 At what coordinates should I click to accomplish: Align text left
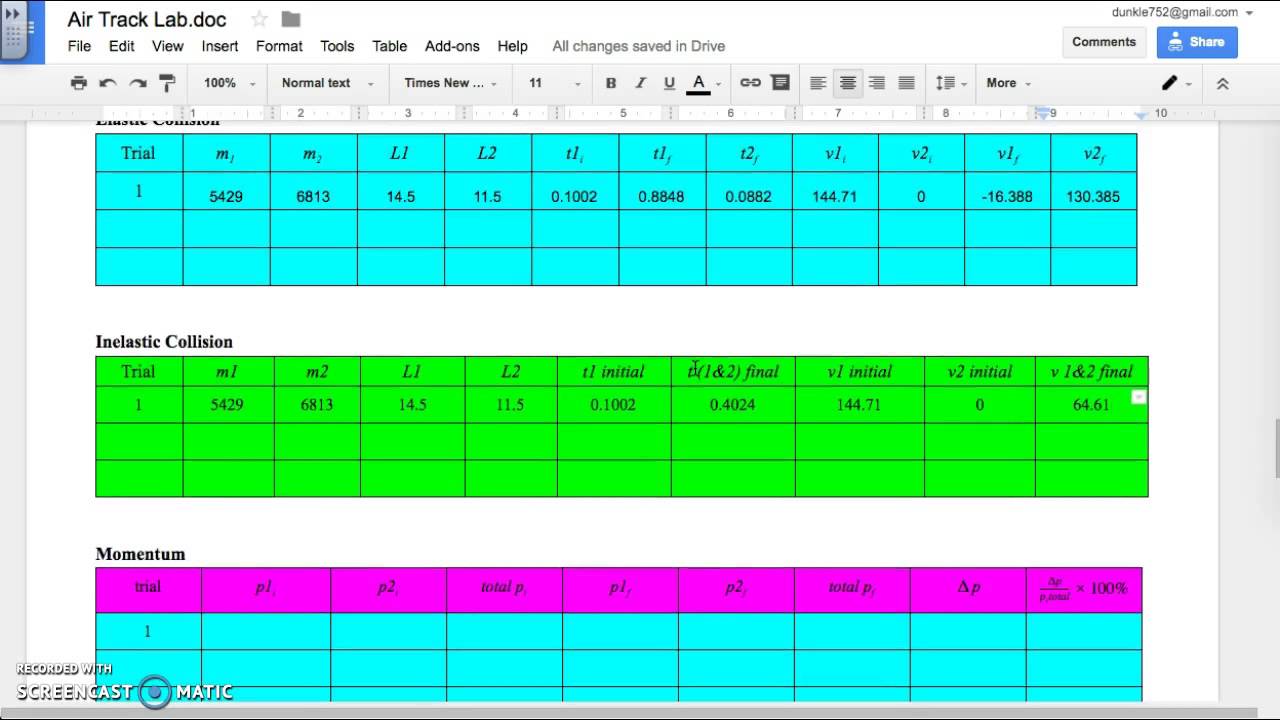click(x=818, y=83)
